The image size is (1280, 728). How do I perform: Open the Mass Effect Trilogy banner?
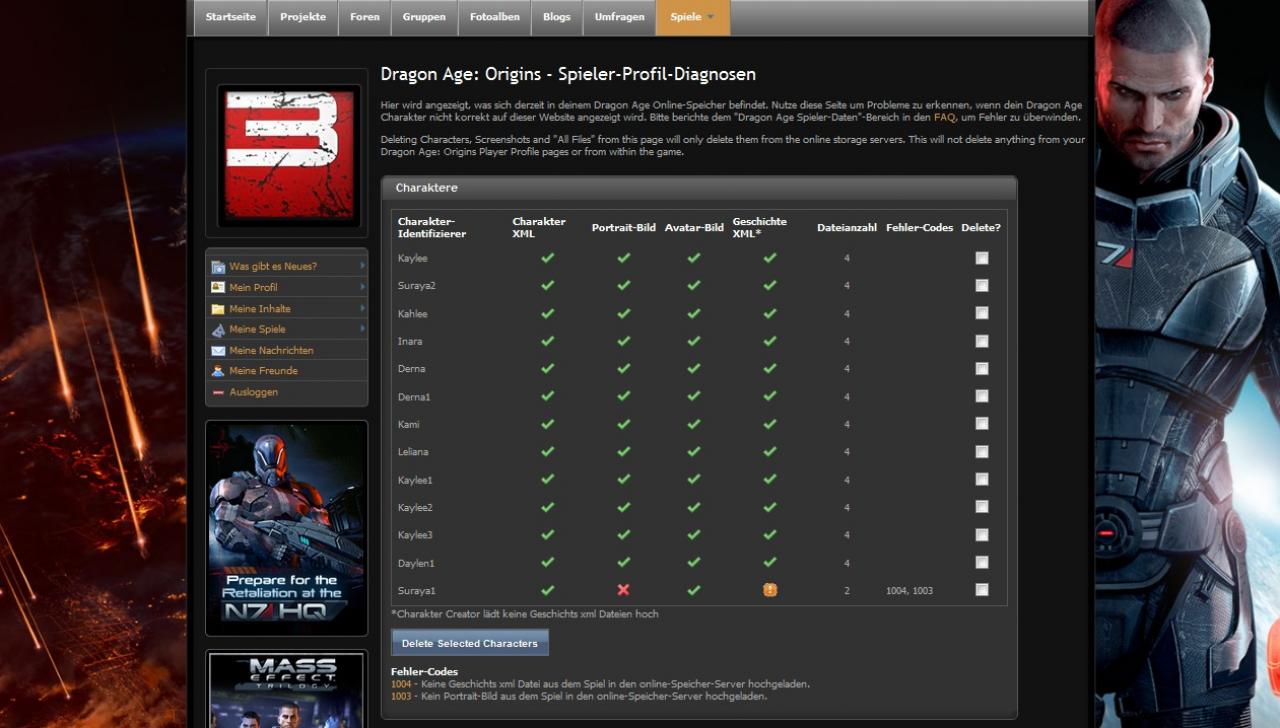point(287,691)
